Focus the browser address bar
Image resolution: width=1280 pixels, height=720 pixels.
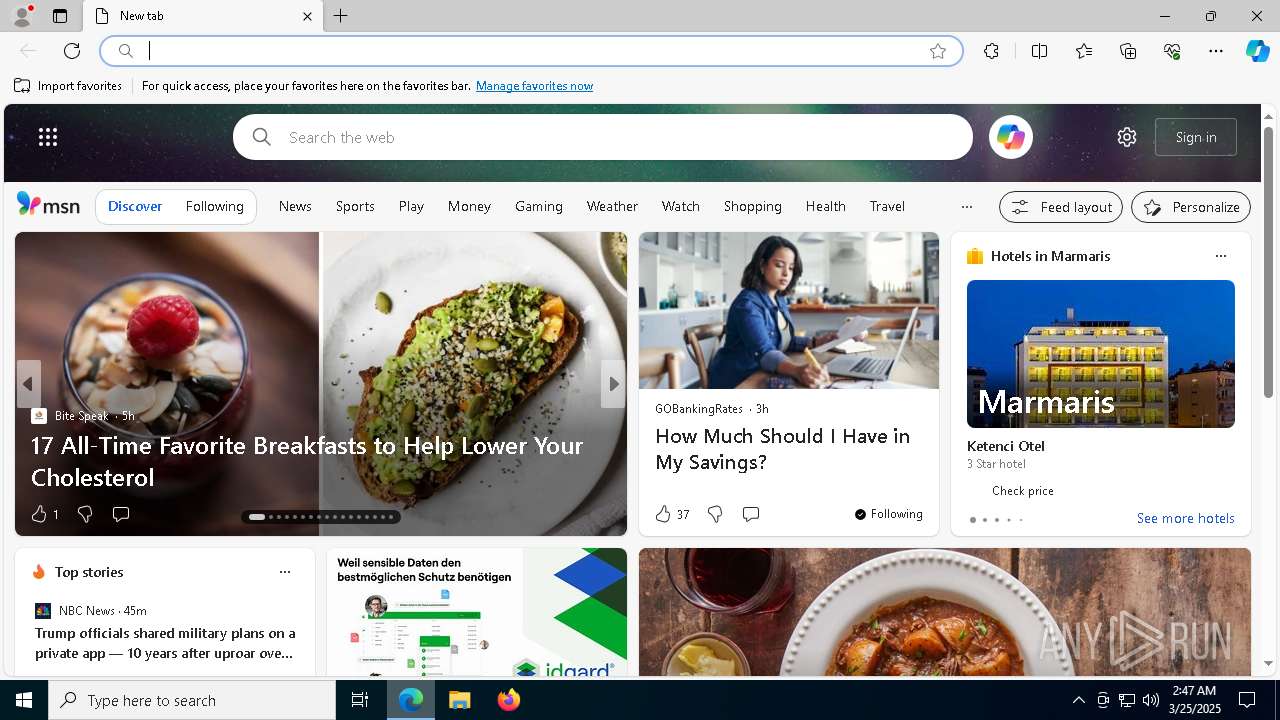pyautogui.click(x=531, y=51)
